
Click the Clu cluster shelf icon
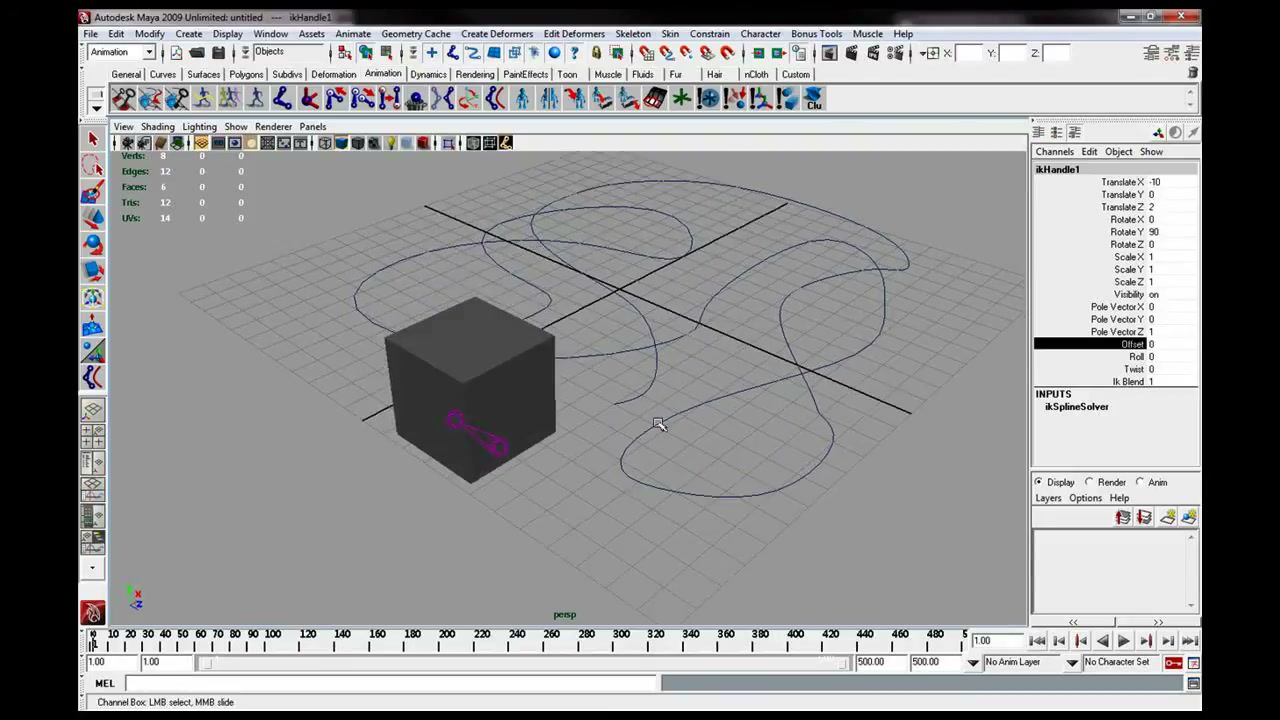tap(813, 98)
